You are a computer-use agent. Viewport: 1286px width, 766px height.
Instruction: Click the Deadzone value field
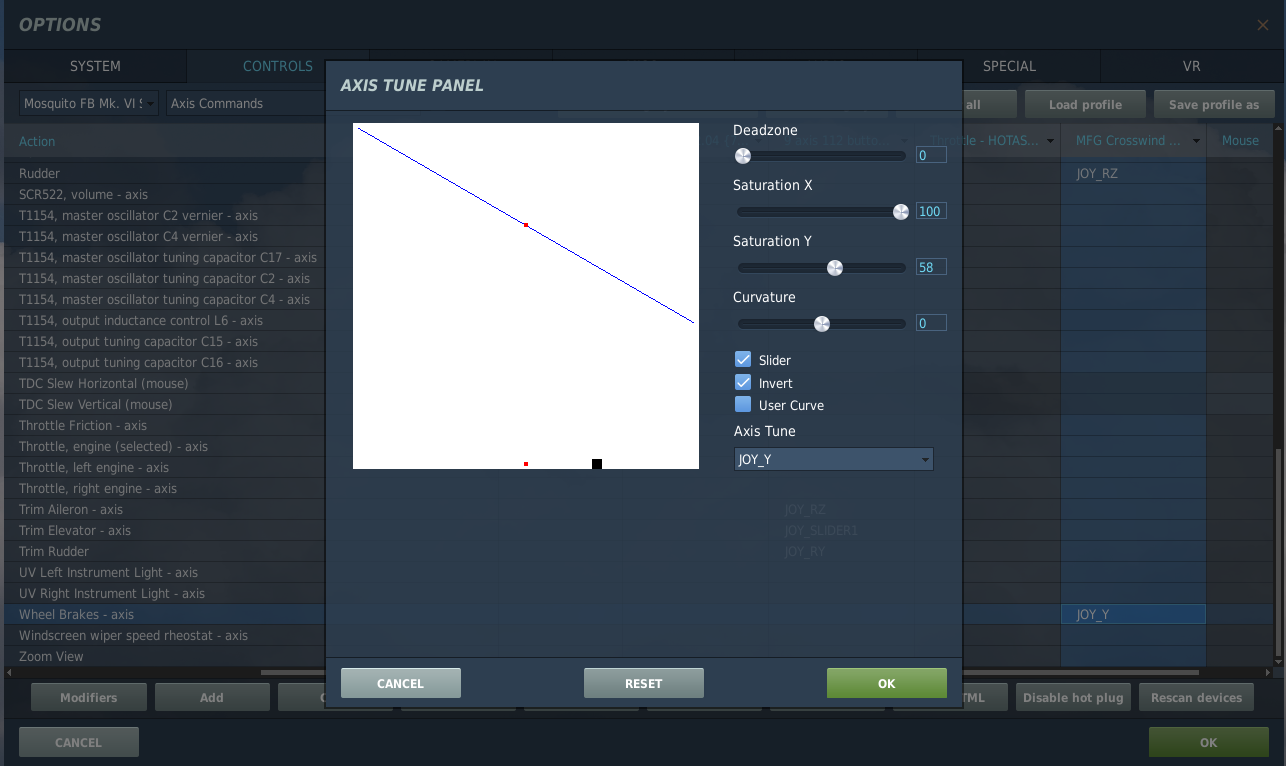tap(931, 155)
